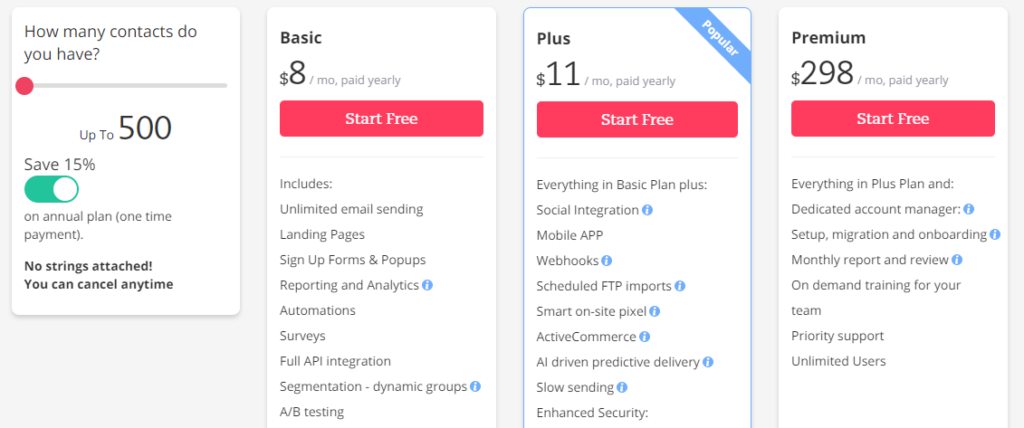Click info icon next to Smart on-site pixel
1024x428 pixels.
pos(655,311)
